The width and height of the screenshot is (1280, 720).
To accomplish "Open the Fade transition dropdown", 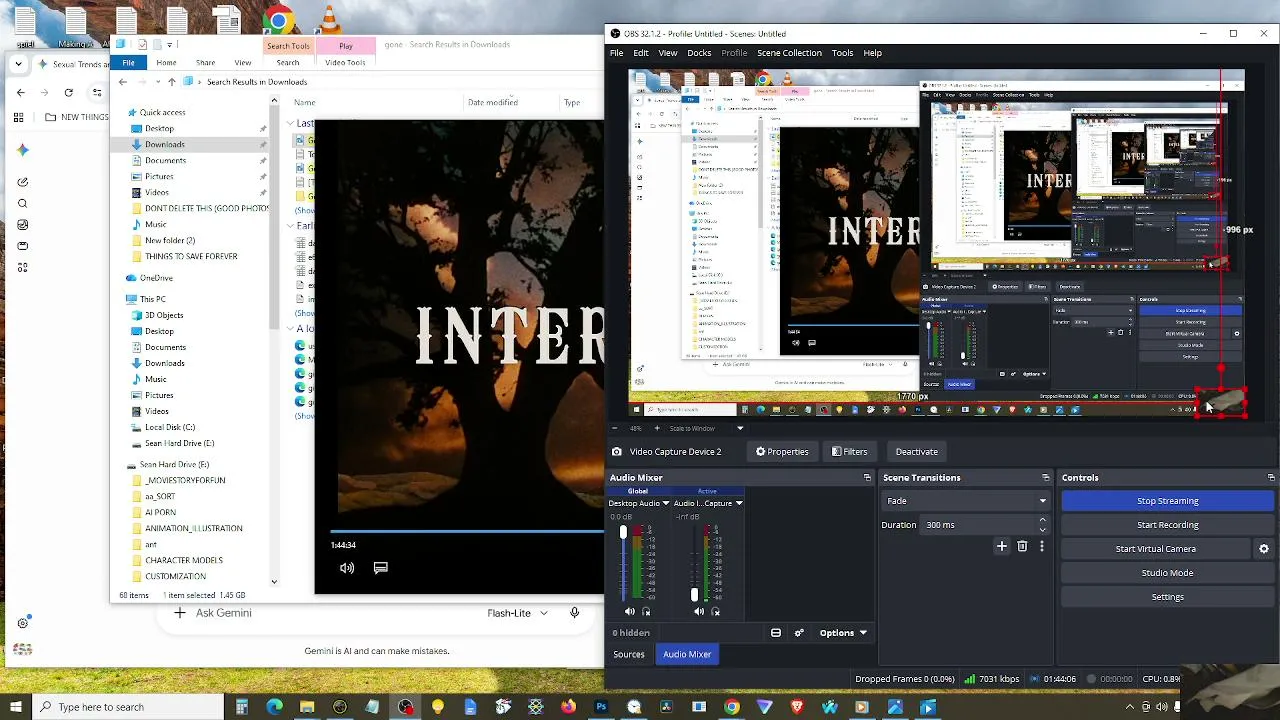I will coord(965,501).
